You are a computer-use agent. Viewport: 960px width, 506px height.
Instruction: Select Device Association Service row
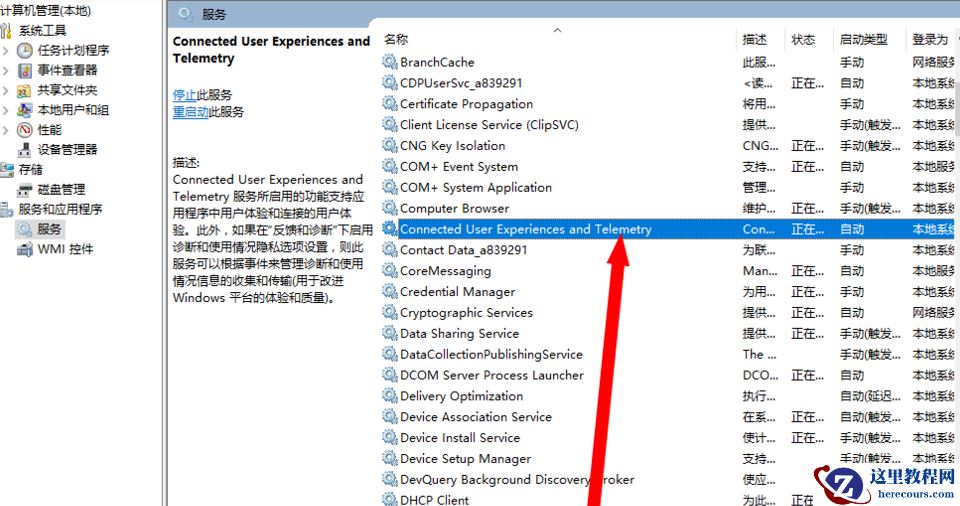[x=667, y=417]
